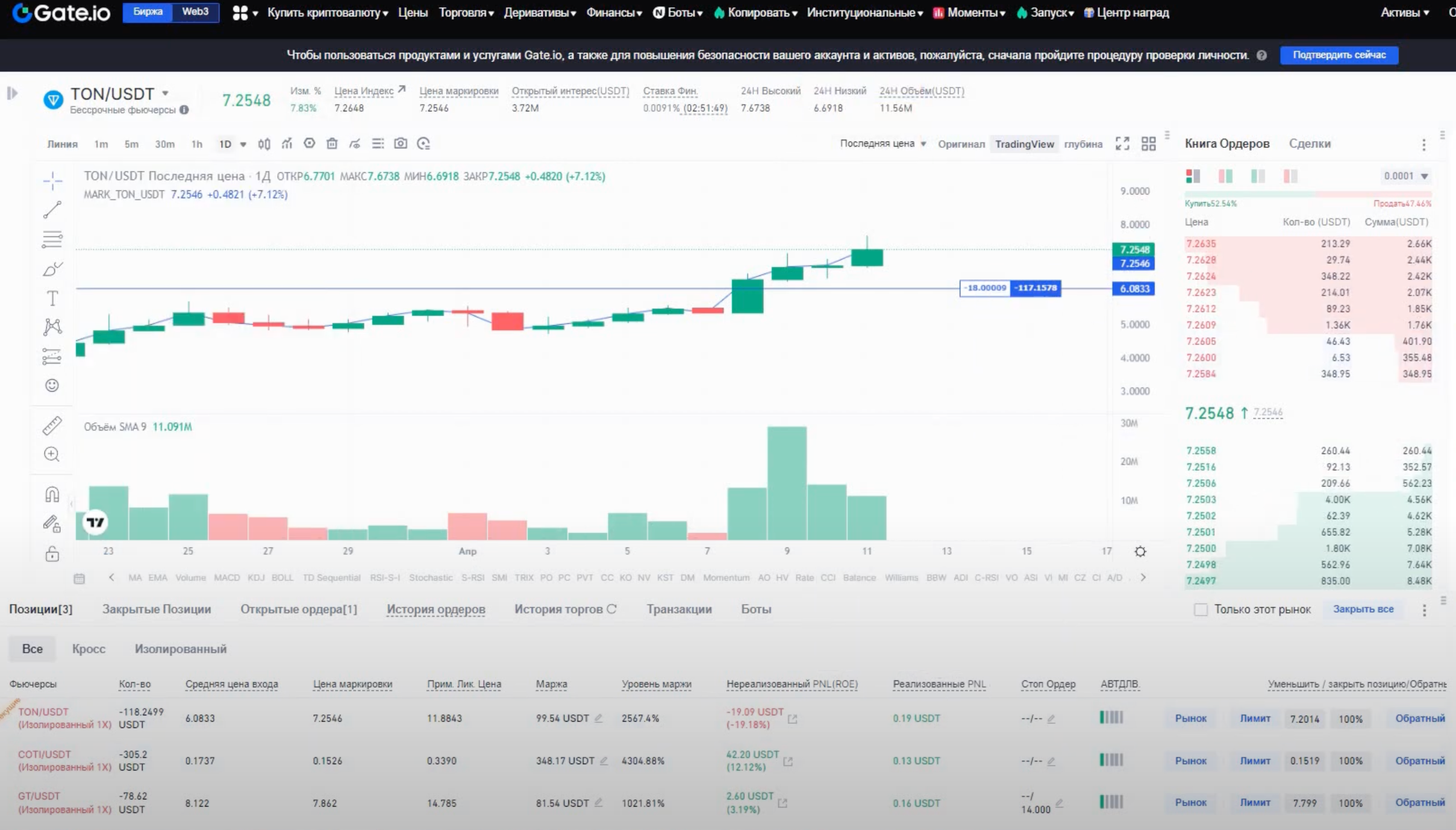The image size is (1456, 830).
Task: Switch to the Сделки tab
Action: click(x=1310, y=143)
